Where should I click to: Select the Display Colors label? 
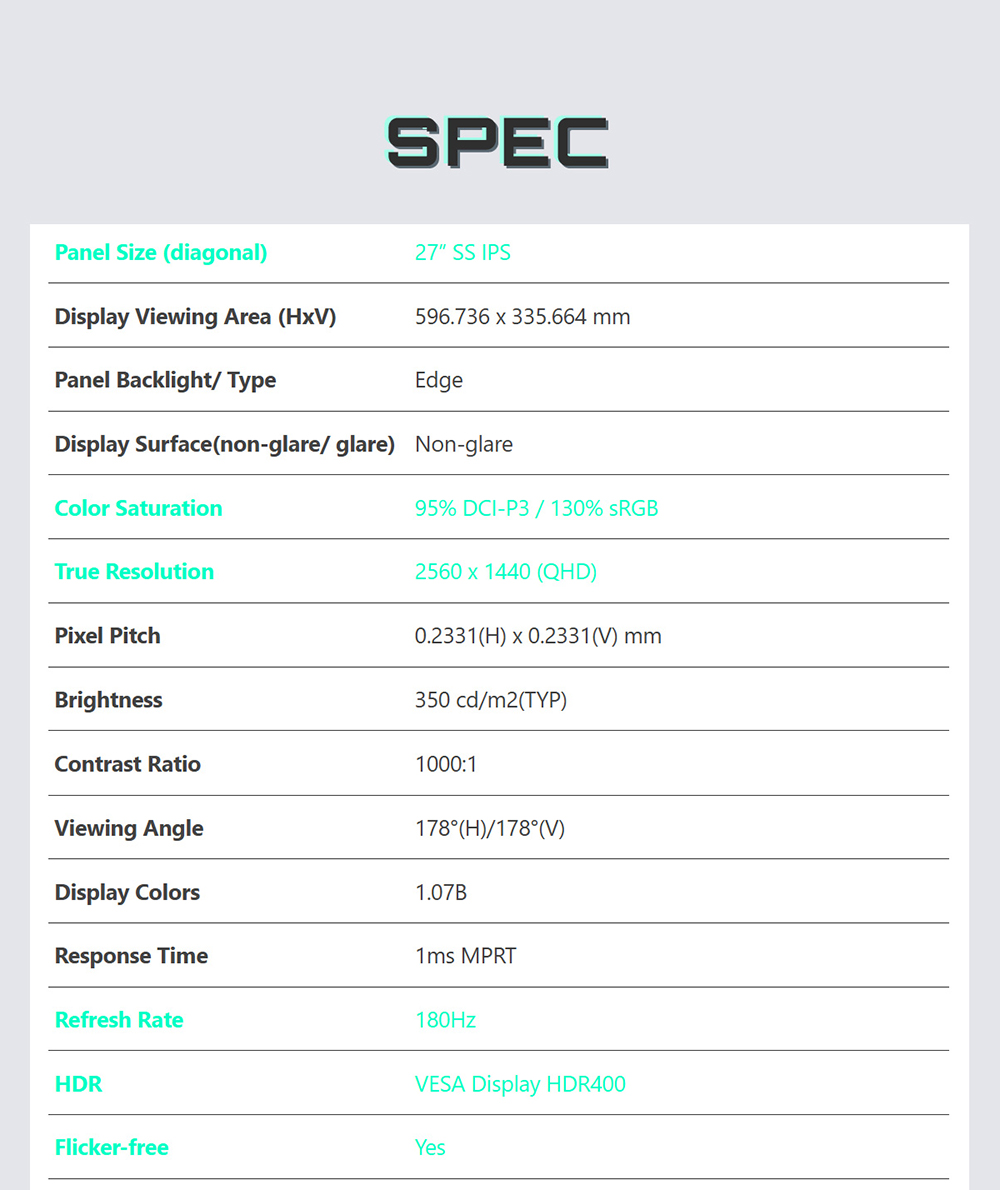point(127,892)
